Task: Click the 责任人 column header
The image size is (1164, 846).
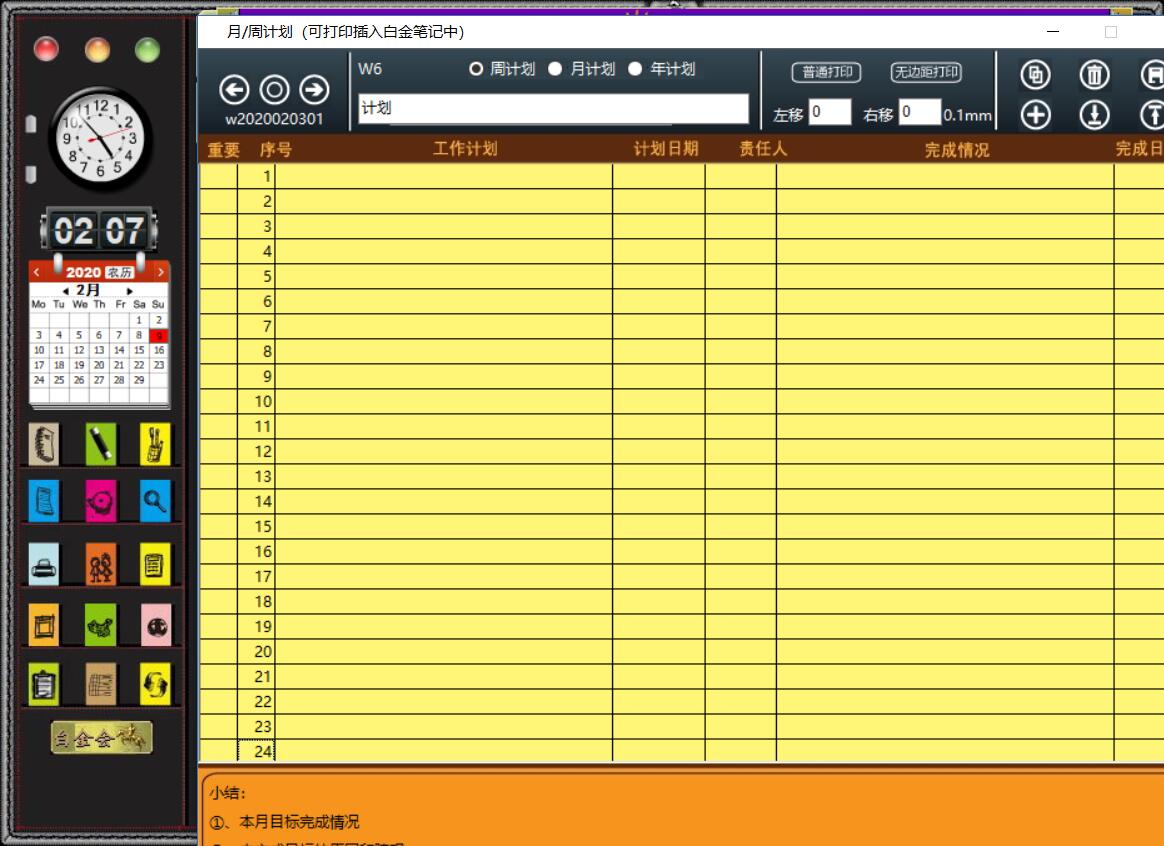Action: (x=763, y=148)
